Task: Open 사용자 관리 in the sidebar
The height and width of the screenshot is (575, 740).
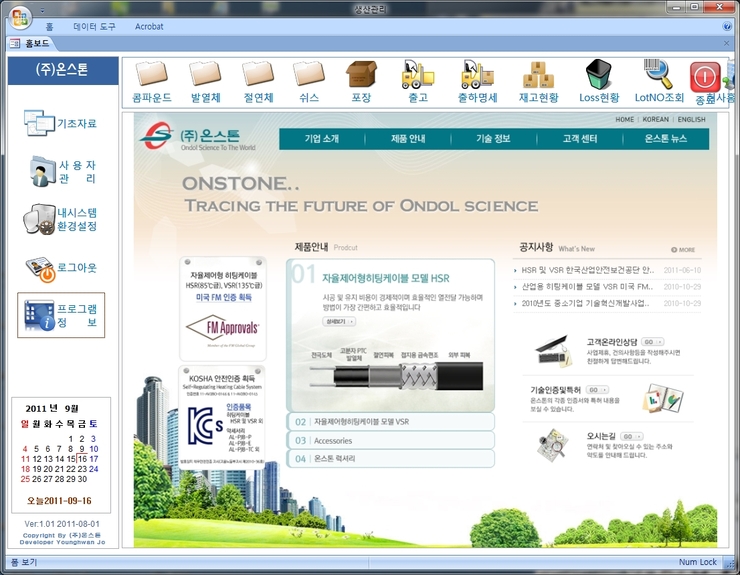Action: (x=63, y=171)
